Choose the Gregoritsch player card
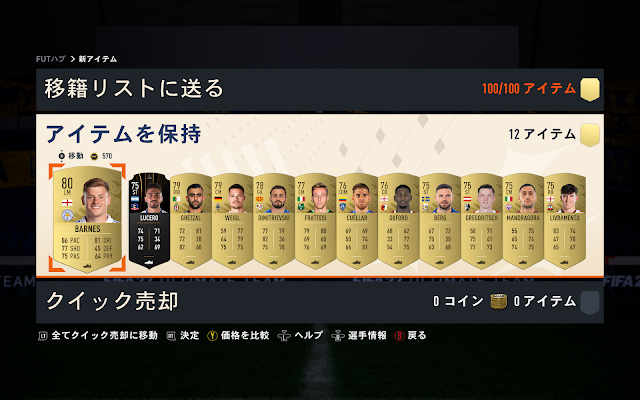The image size is (640, 400). (482, 220)
